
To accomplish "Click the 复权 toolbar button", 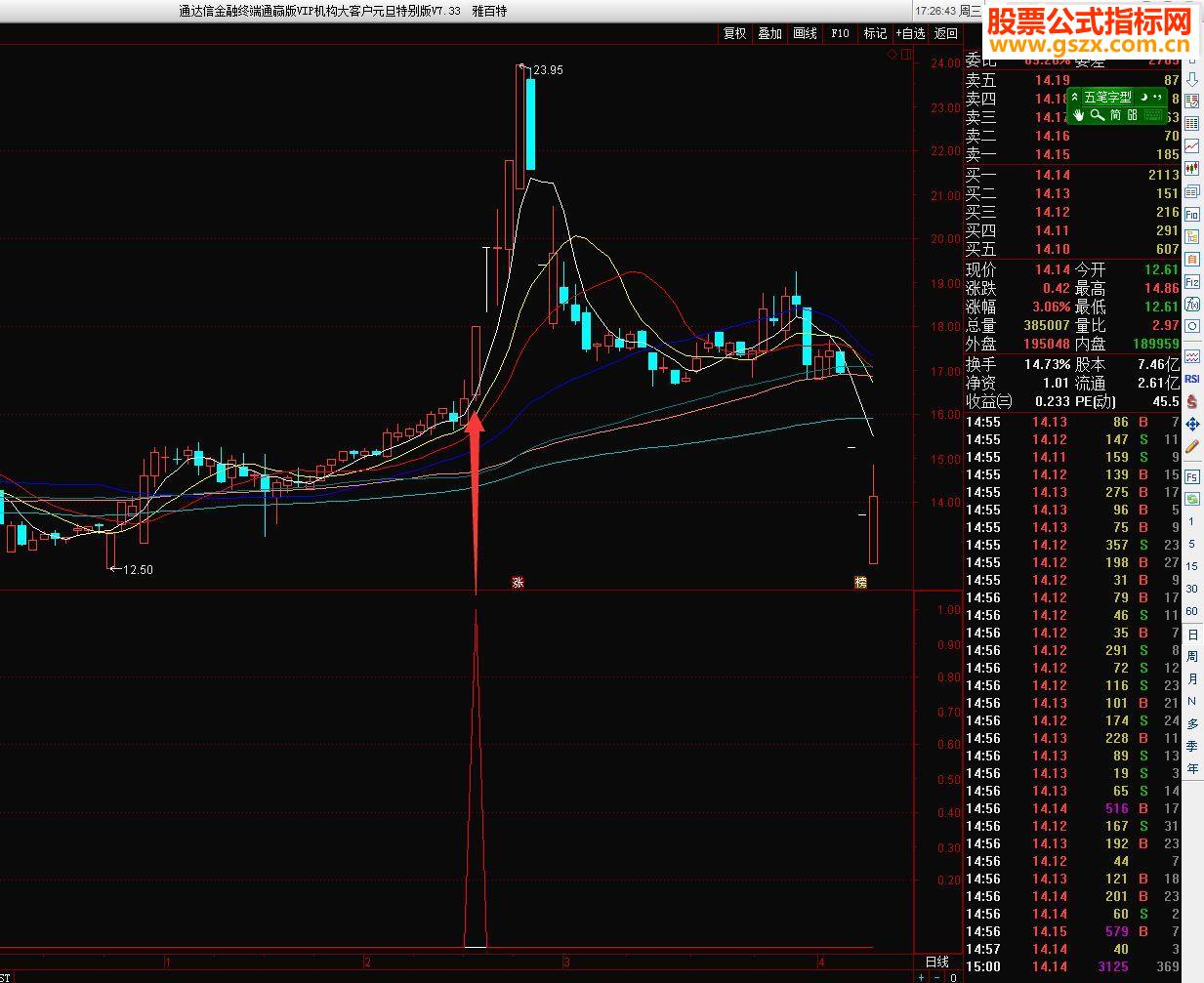I will 734,33.
